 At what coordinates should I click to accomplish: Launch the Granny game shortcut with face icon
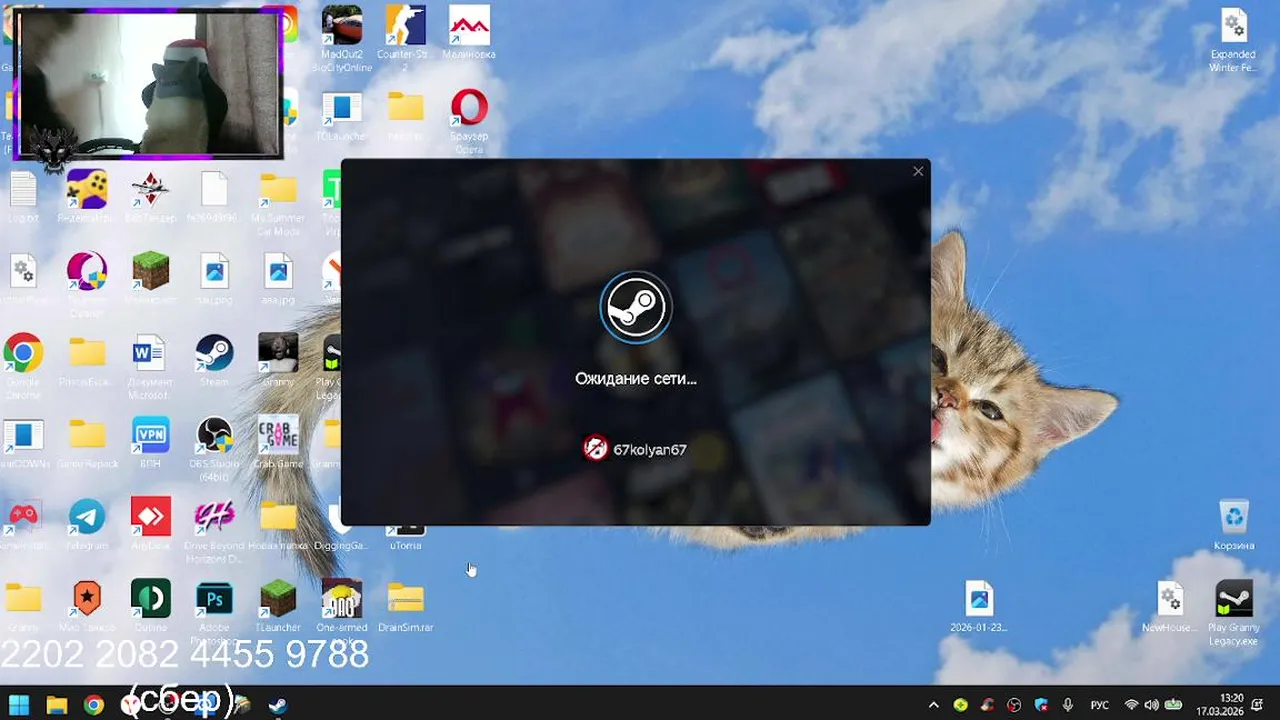[278, 360]
